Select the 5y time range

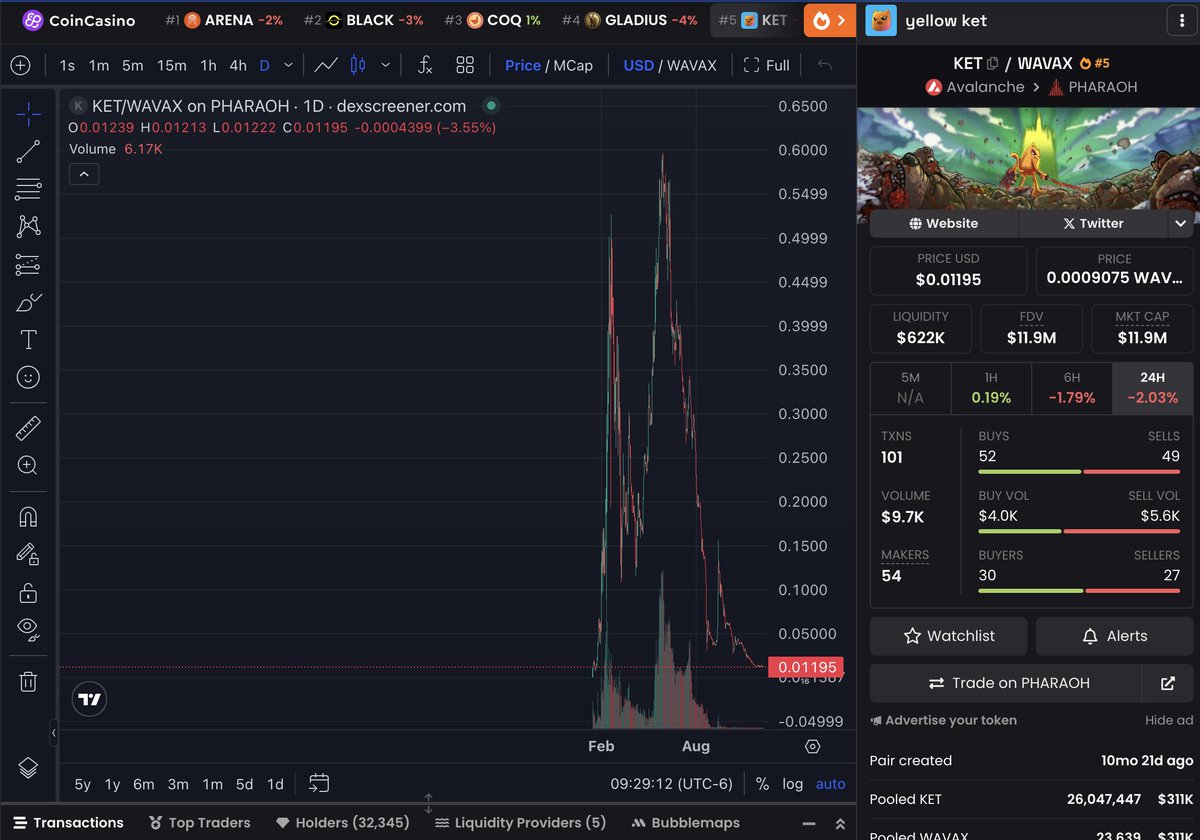click(x=82, y=784)
